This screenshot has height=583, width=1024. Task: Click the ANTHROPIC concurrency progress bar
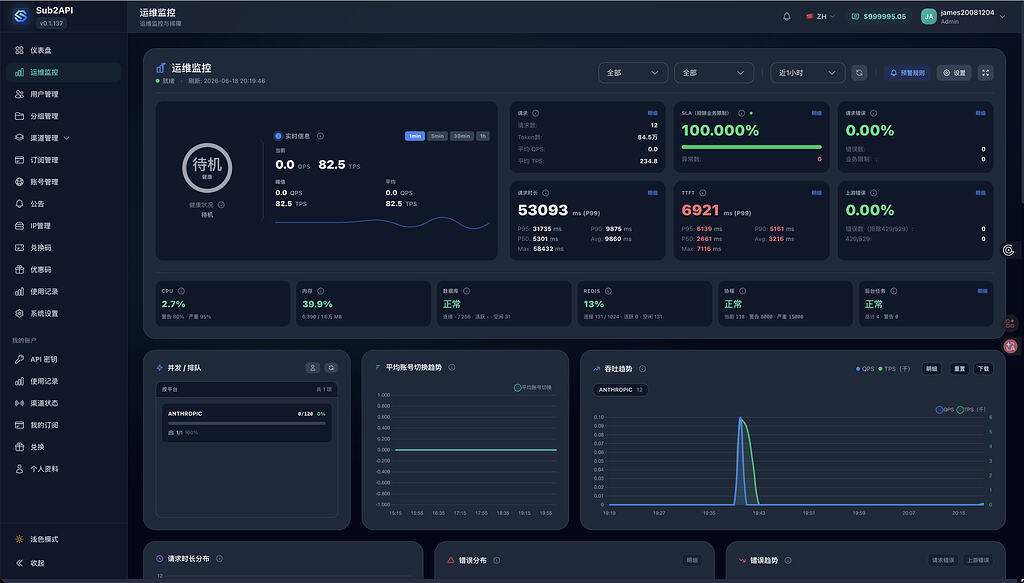[x=247, y=423]
